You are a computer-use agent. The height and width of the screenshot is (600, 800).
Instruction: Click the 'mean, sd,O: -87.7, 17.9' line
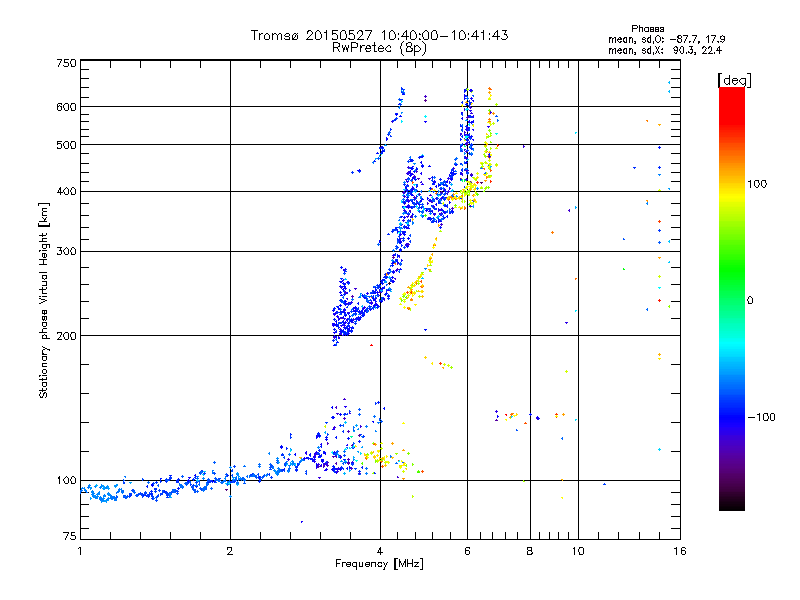tap(666, 39)
